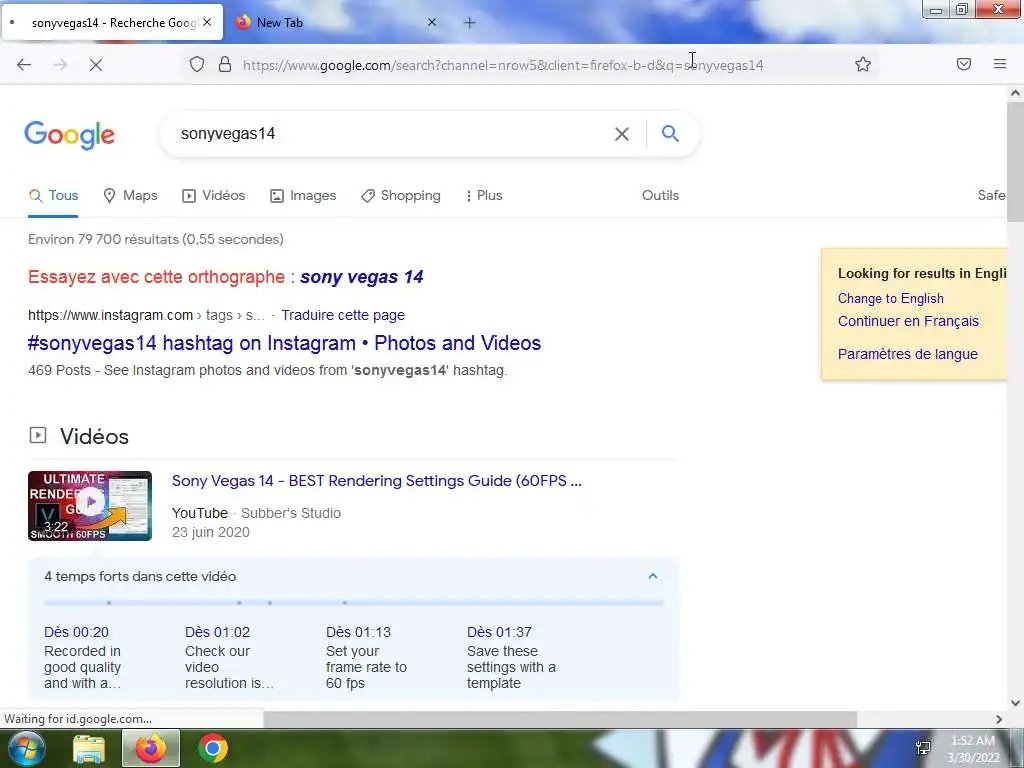Click the Firefox taskbar icon

tap(151, 748)
